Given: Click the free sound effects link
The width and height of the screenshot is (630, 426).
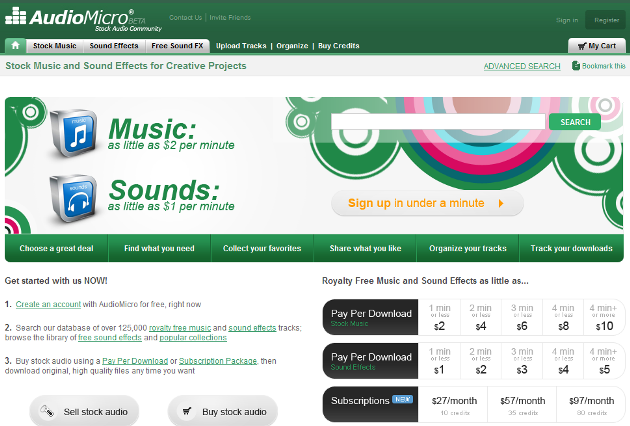Looking at the screenshot, I should pos(110,338).
